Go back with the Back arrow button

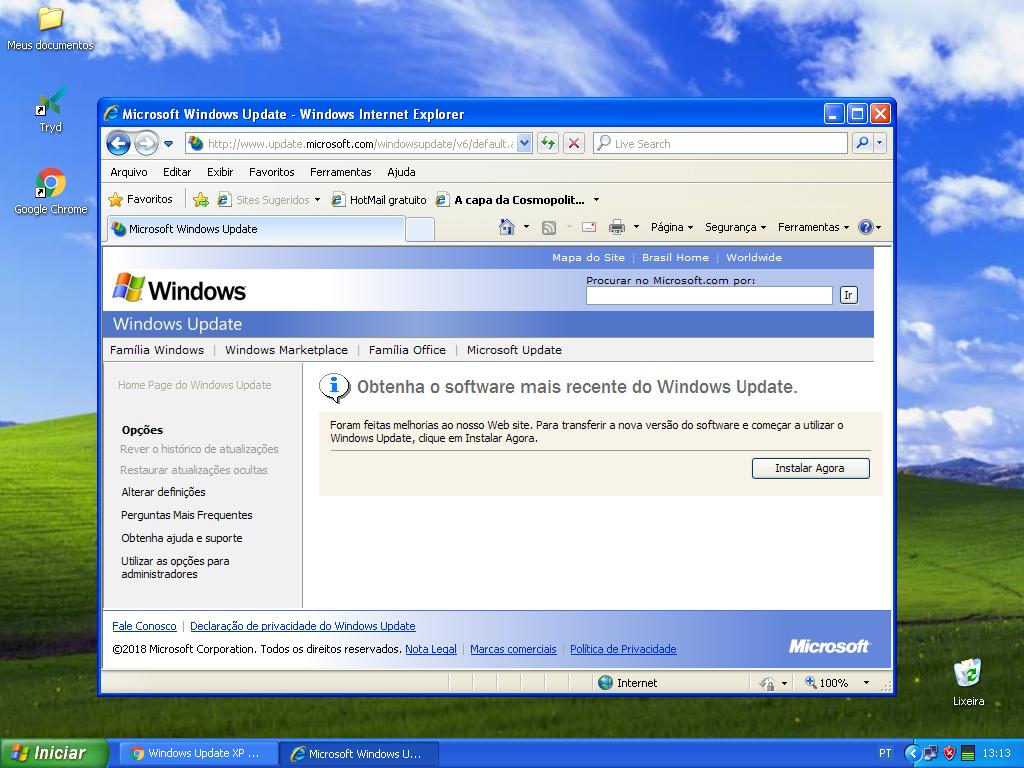coord(118,144)
